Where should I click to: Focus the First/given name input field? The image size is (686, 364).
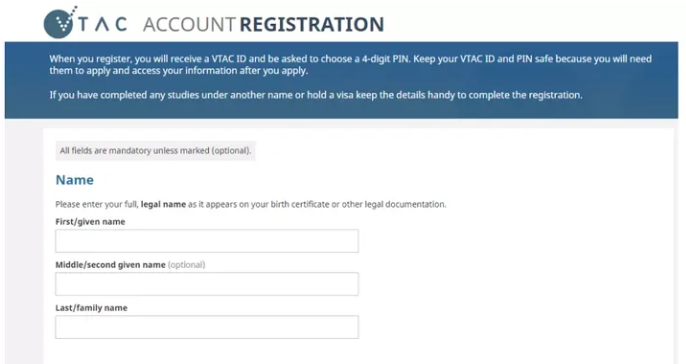[207, 241]
